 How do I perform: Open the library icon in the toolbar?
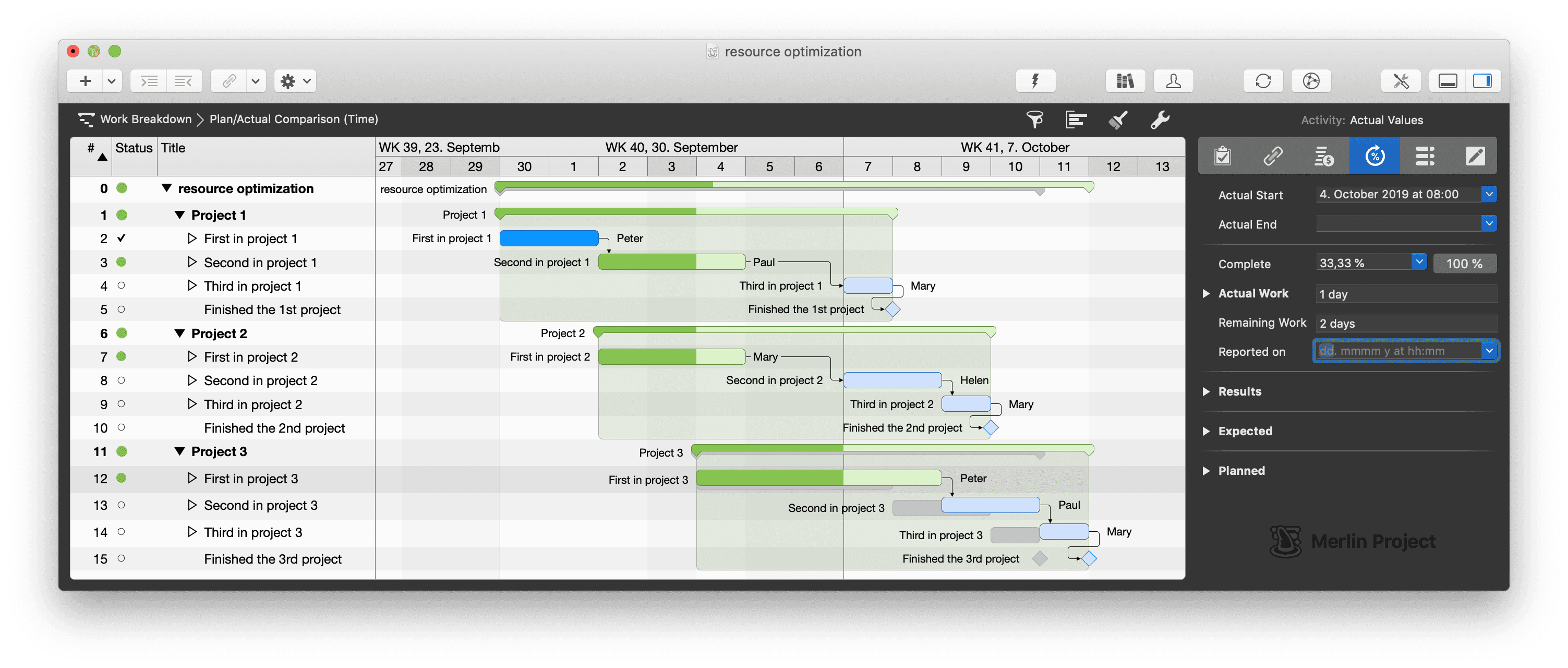(x=1125, y=81)
